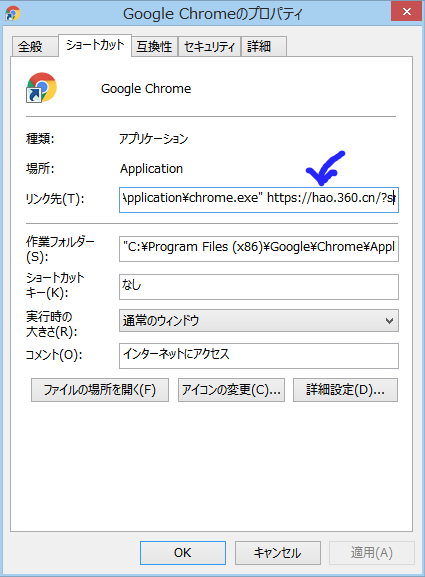Expand the 実行時の大きさ dropdown
The image size is (425, 577).
click(x=259, y=321)
